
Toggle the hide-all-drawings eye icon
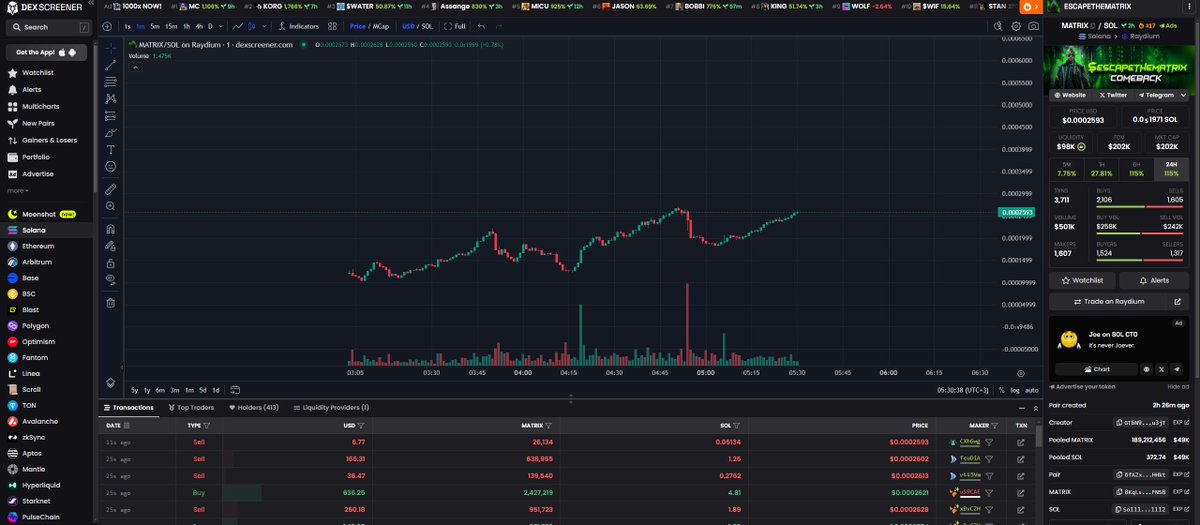click(110, 280)
